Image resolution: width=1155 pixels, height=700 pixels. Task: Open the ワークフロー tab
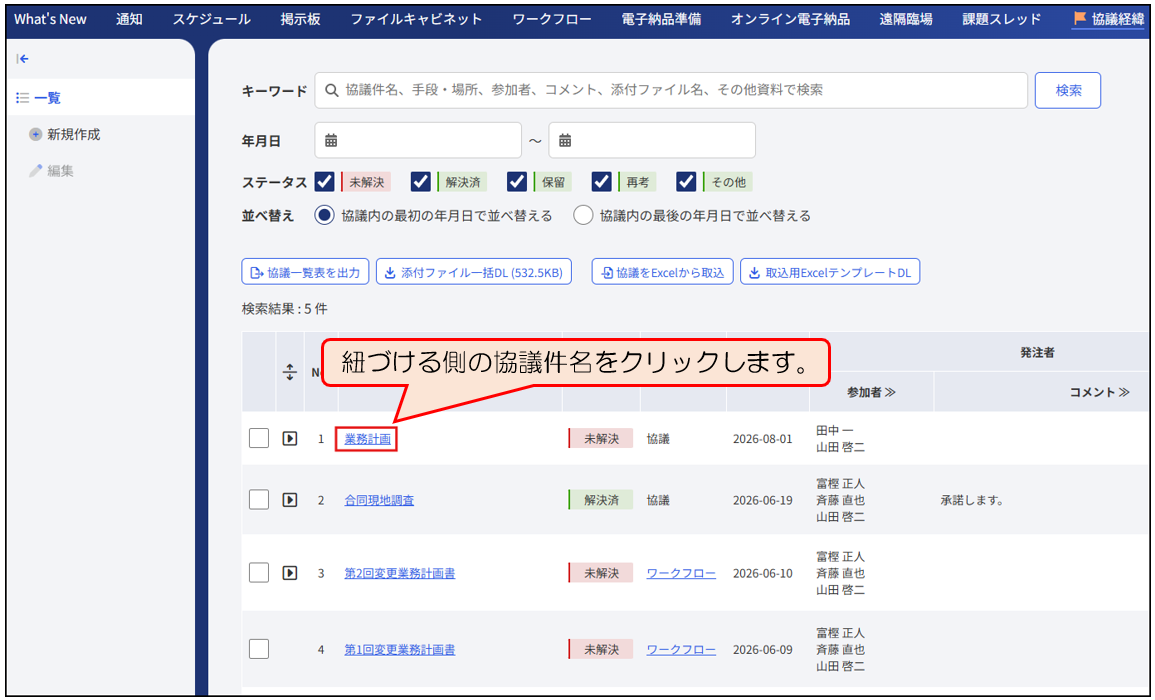click(552, 19)
